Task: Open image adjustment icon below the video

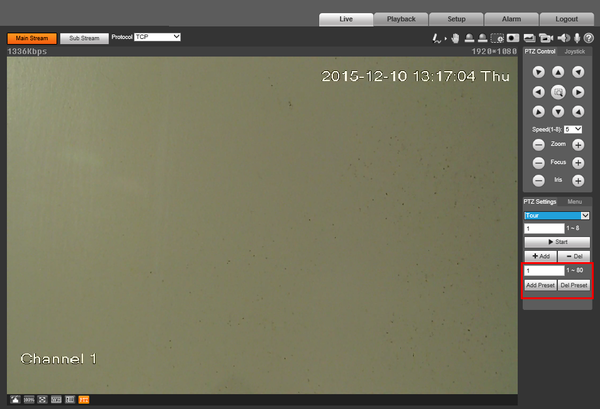Action: coord(15,400)
